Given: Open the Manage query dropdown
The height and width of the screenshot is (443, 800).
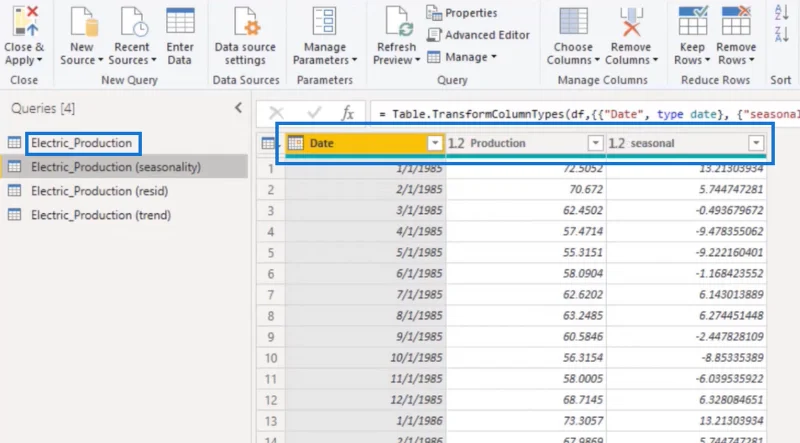Looking at the screenshot, I should tap(462, 57).
